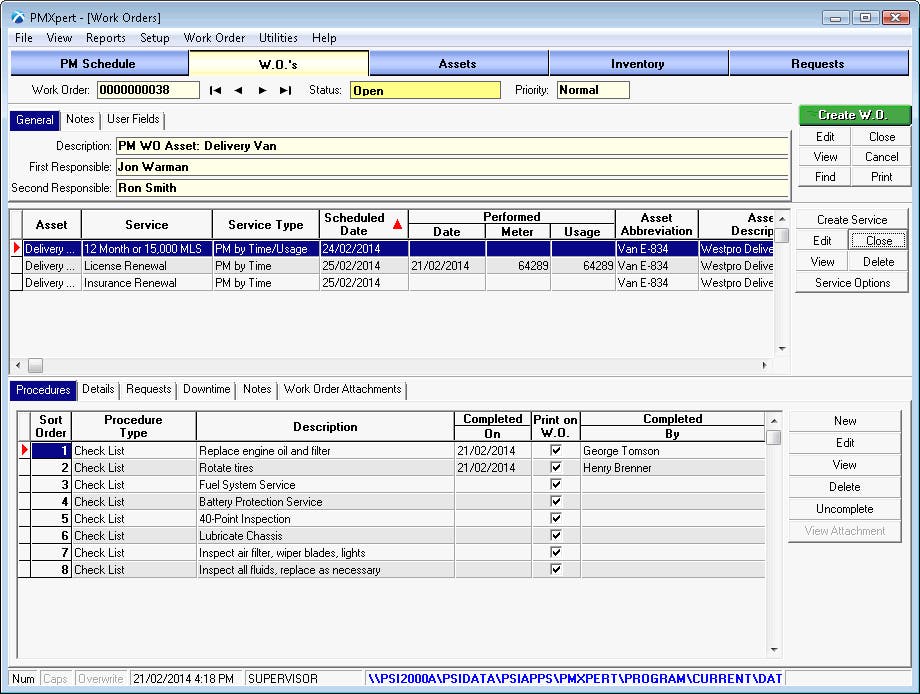Switch to the PM Schedule module tab
This screenshot has width=920, height=694.
pyautogui.click(x=98, y=63)
